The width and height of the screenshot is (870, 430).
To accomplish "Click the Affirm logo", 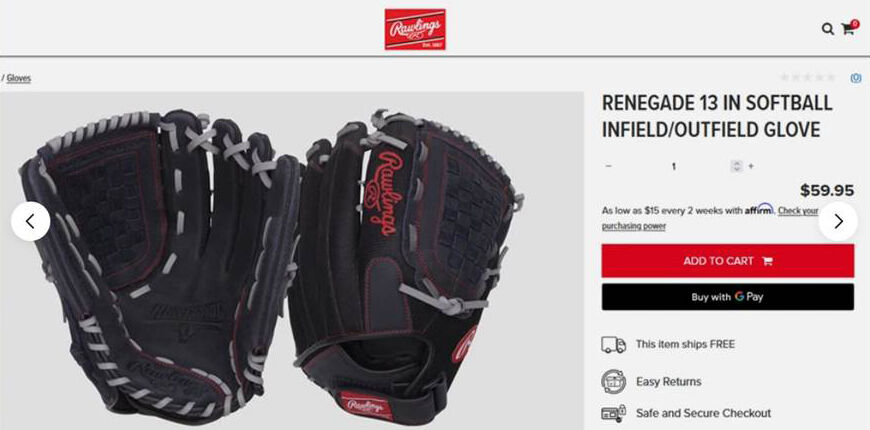I will tap(759, 210).
